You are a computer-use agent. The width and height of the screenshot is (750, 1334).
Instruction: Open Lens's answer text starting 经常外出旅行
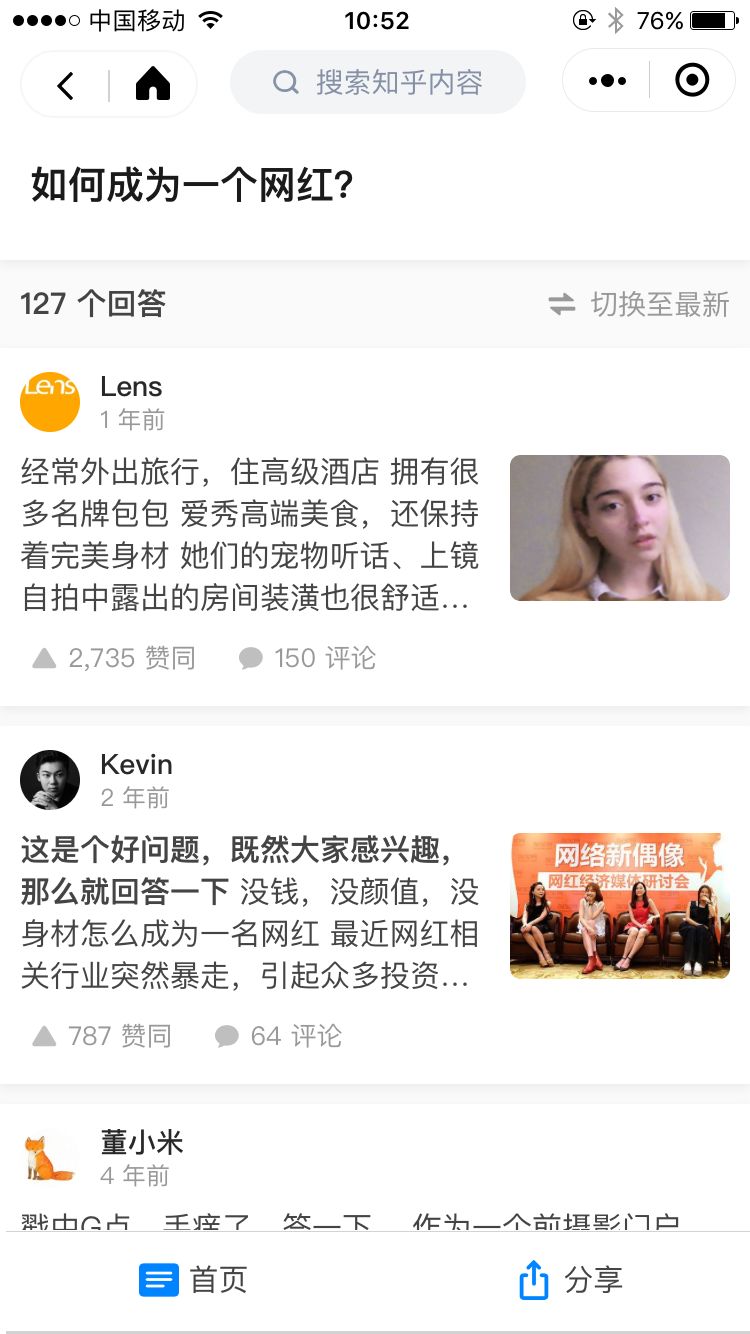pos(250,535)
